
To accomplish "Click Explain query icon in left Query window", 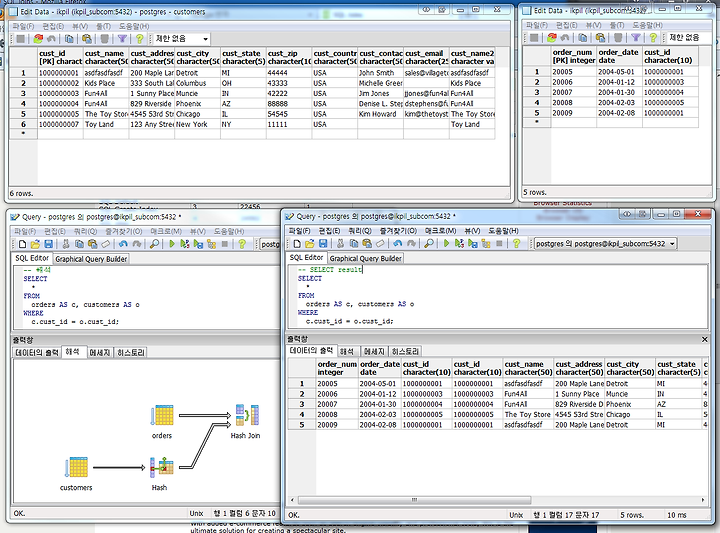I will (212, 244).
